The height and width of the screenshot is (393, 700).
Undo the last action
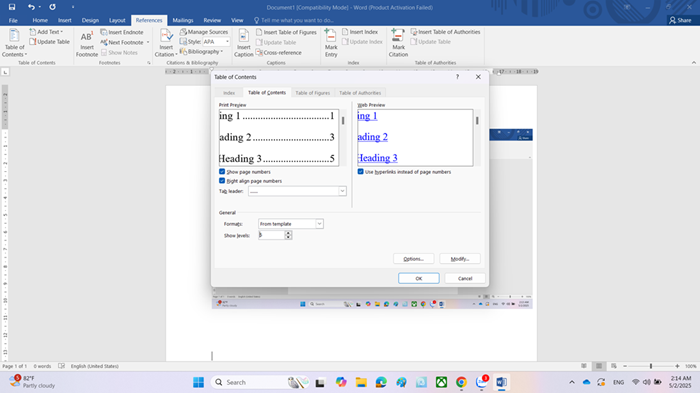tap(31, 7)
